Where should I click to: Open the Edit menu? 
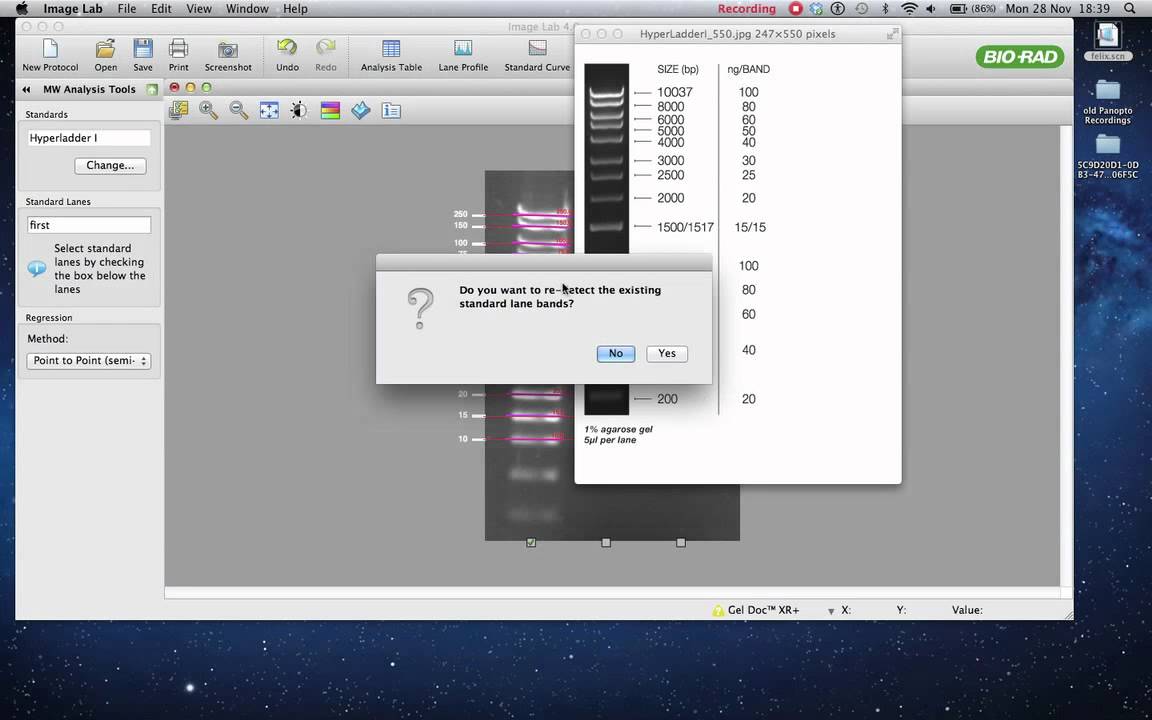click(161, 9)
